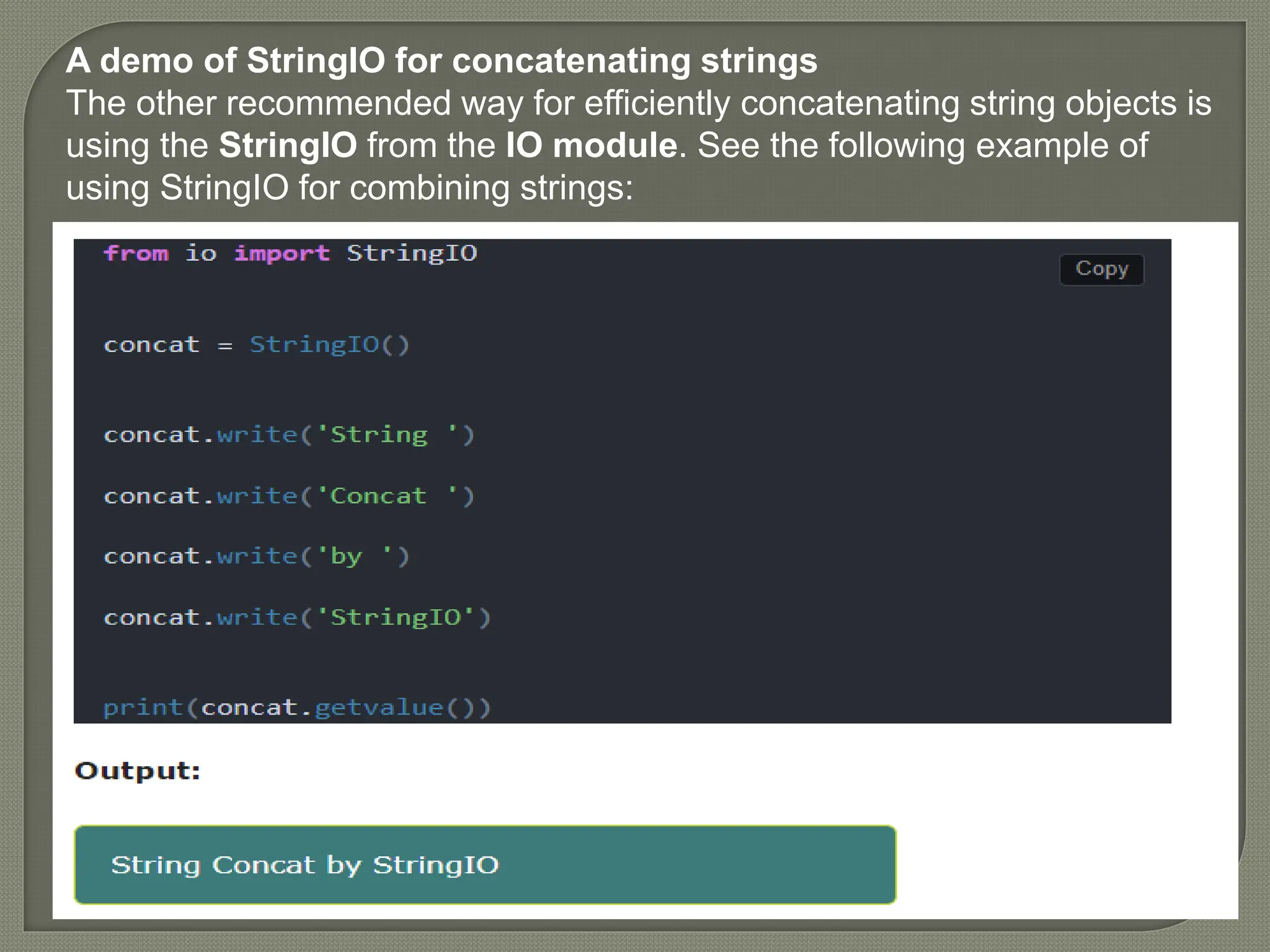This screenshot has height=952, width=1270.
Task: Click the 'print' function name
Action: point(143,707)
